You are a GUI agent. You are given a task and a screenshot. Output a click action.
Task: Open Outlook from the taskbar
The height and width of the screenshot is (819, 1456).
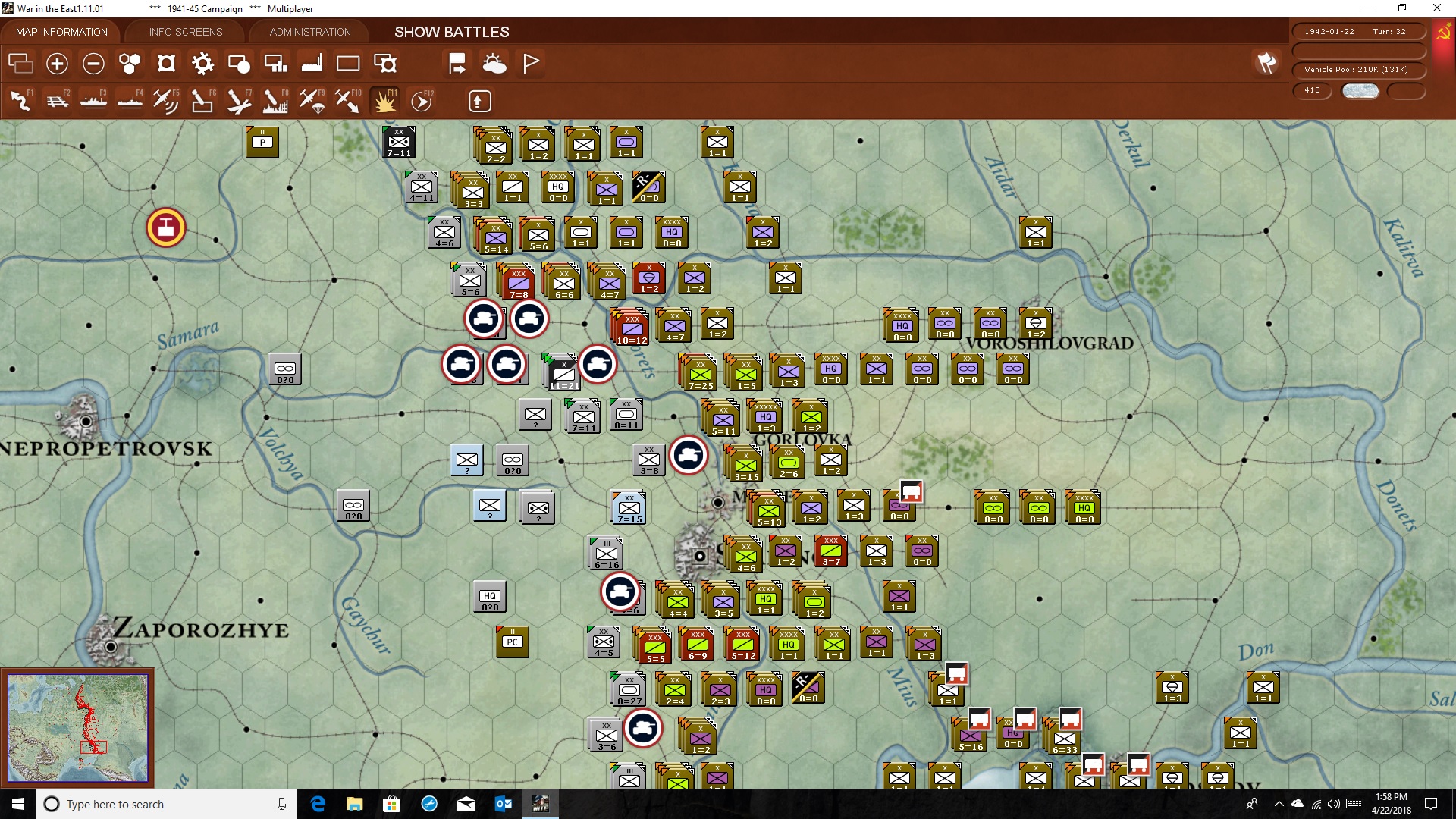tap(504, 804)
